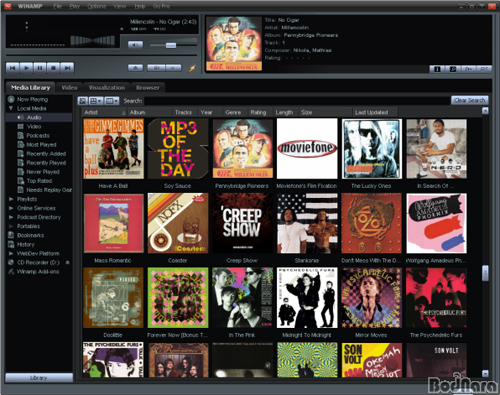Switch to the Visualization tab
The width and height of the screenshot is (500, 395).
click(107, 88)
